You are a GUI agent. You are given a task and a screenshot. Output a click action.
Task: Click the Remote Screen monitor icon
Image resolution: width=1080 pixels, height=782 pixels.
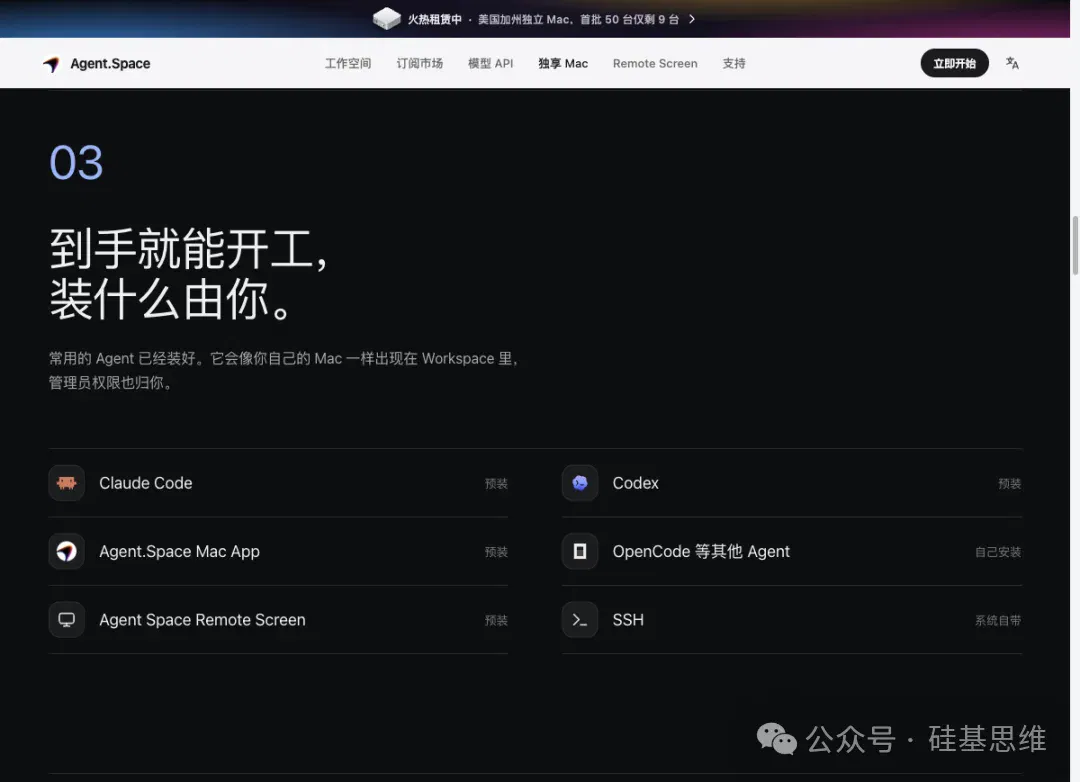[67, 619]
